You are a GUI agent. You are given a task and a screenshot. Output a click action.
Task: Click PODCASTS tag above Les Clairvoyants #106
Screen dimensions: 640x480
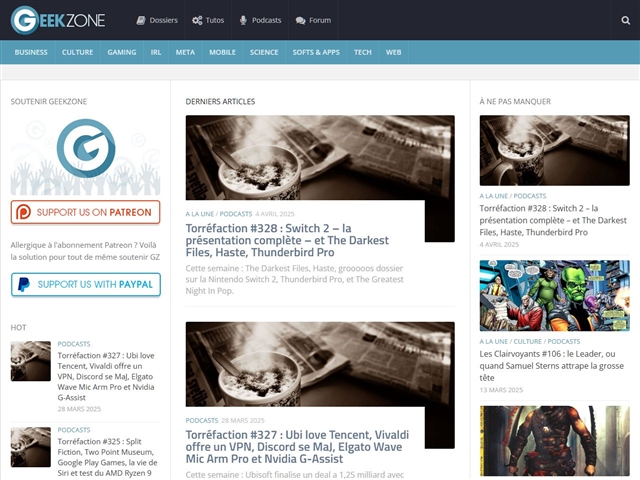tap(564, 341)
